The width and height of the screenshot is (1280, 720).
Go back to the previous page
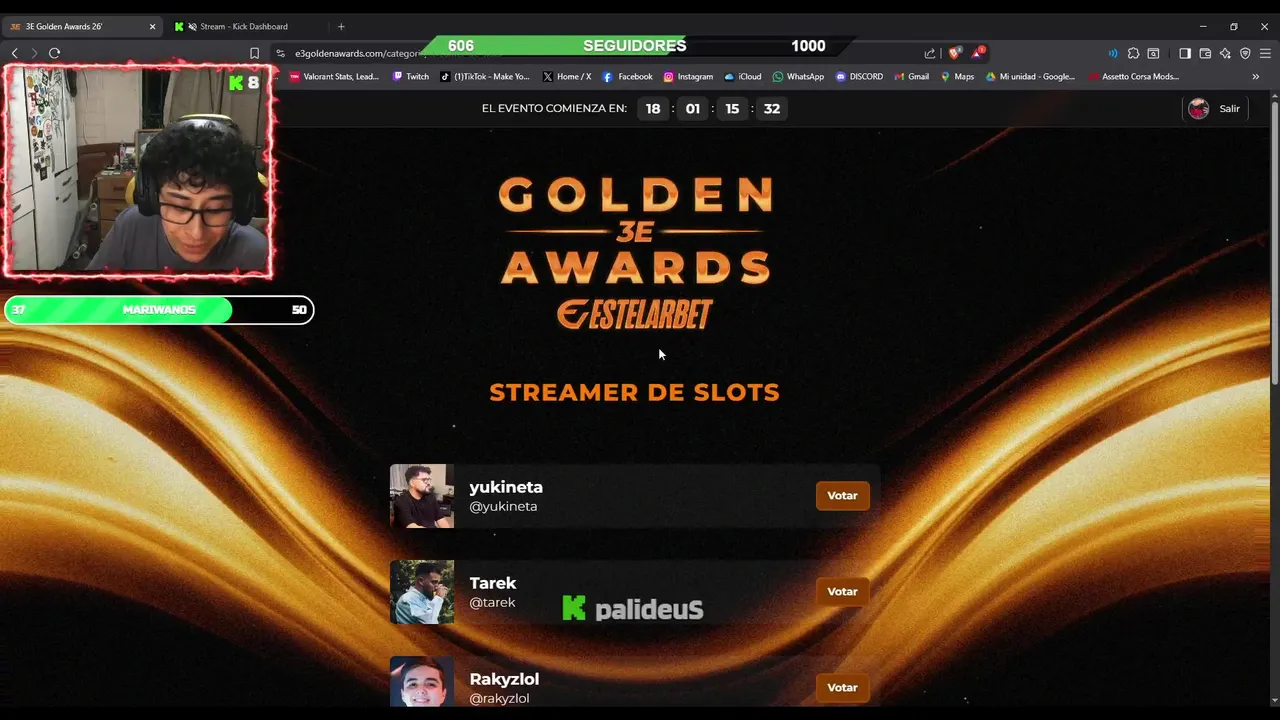click(14, 53)
